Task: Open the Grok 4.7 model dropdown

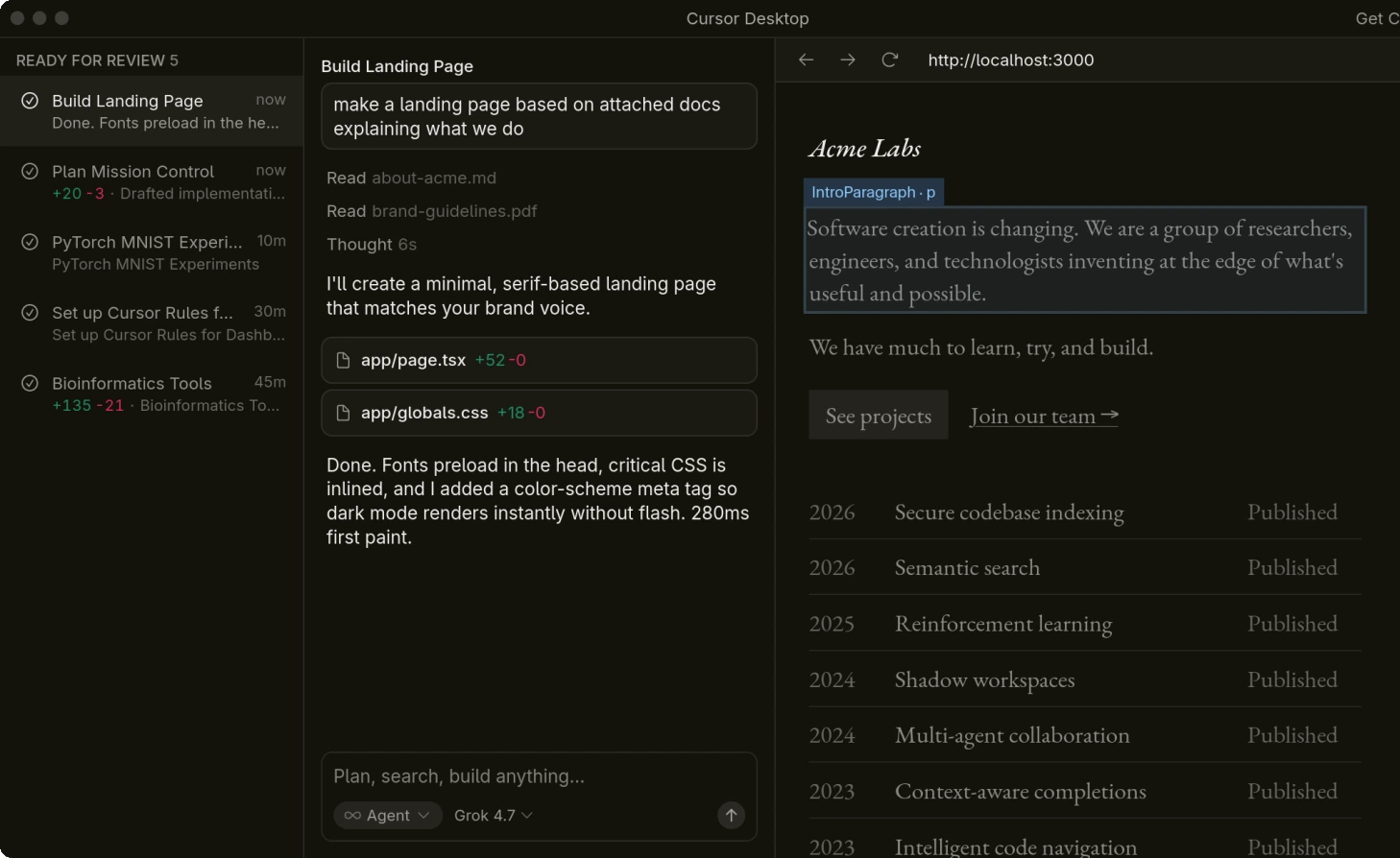Action: click(x=493, y=815)
